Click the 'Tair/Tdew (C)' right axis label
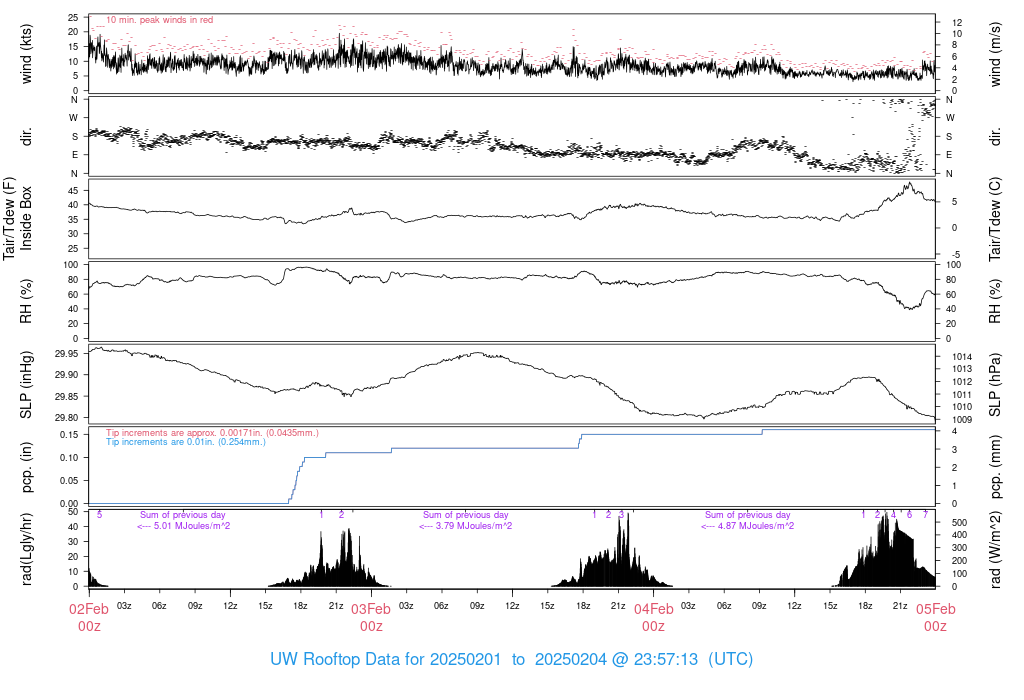 point(995,219)
